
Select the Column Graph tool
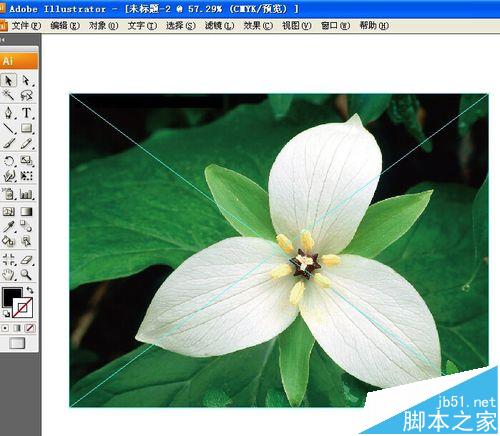pos(27,194)
